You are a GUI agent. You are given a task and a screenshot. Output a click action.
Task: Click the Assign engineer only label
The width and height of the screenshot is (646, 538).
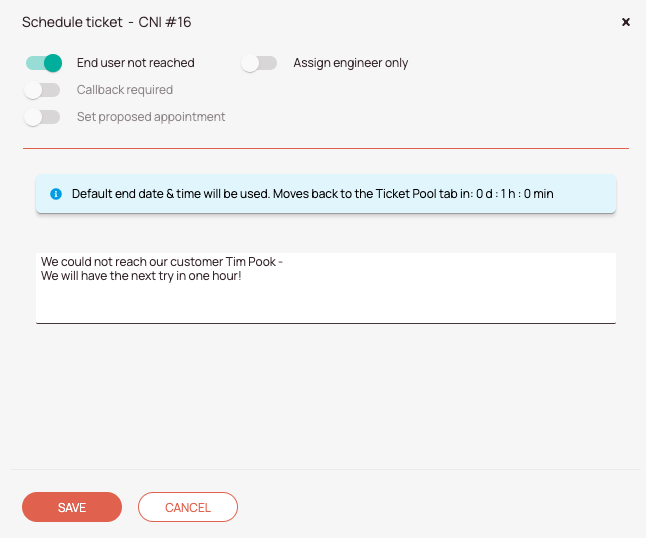351,63
